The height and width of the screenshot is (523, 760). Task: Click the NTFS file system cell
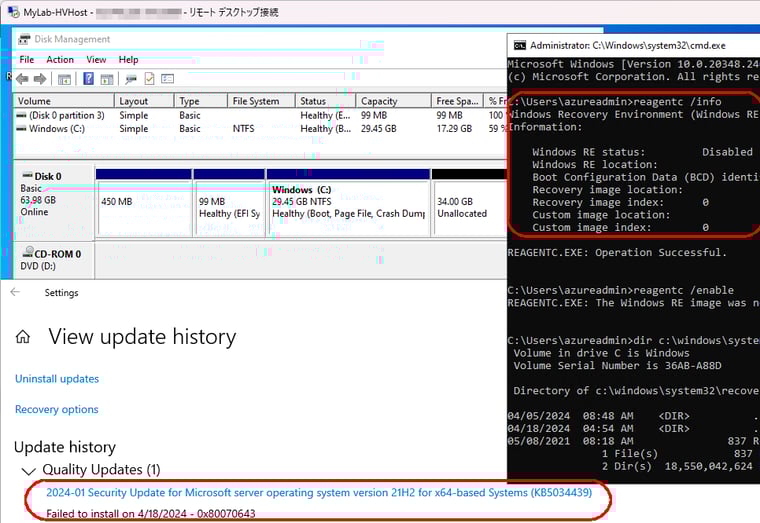[243, 128]
